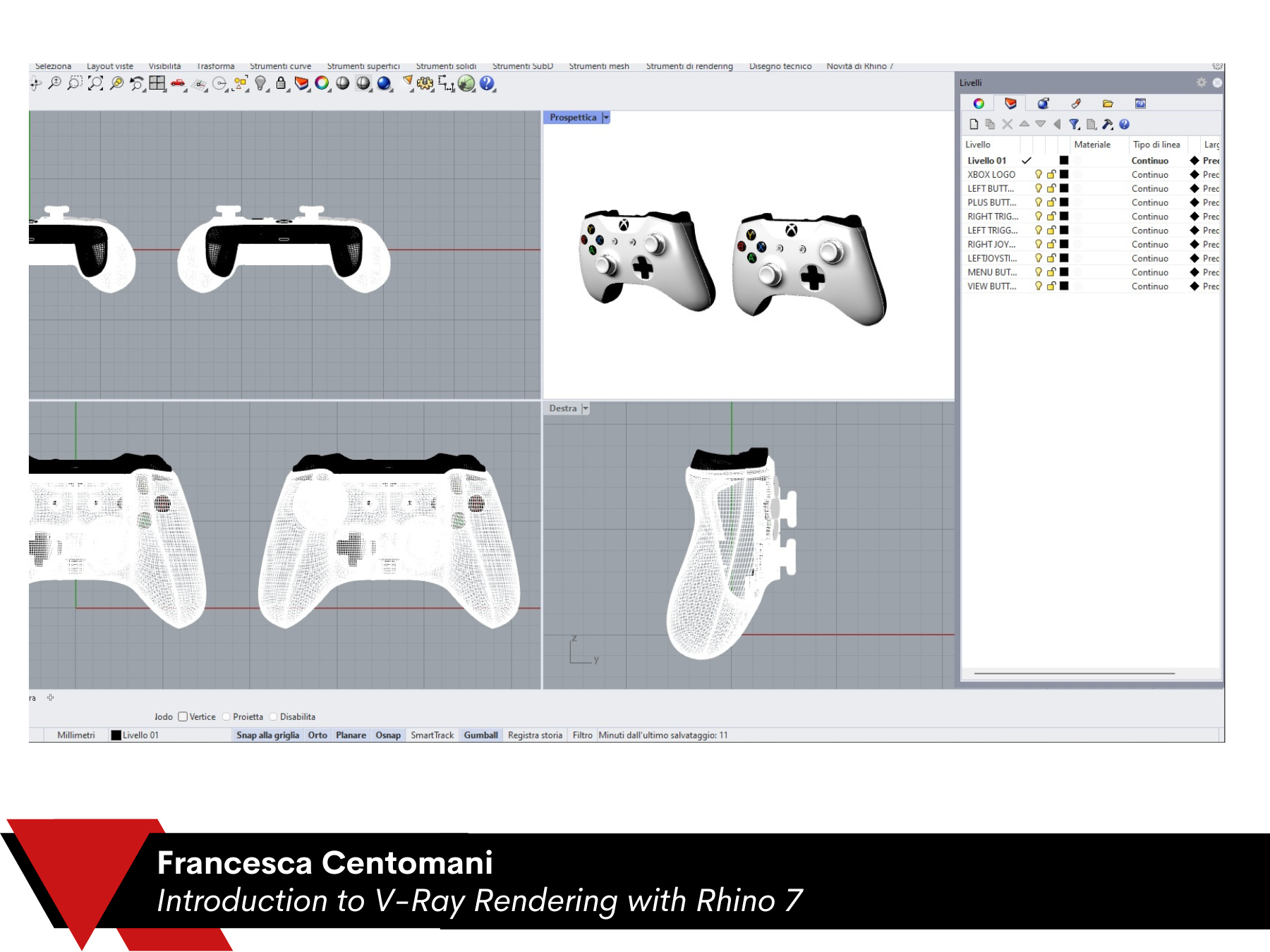Select the LEFTJOYSTI layer row

pyautogui.click(x=1091, y=258)
